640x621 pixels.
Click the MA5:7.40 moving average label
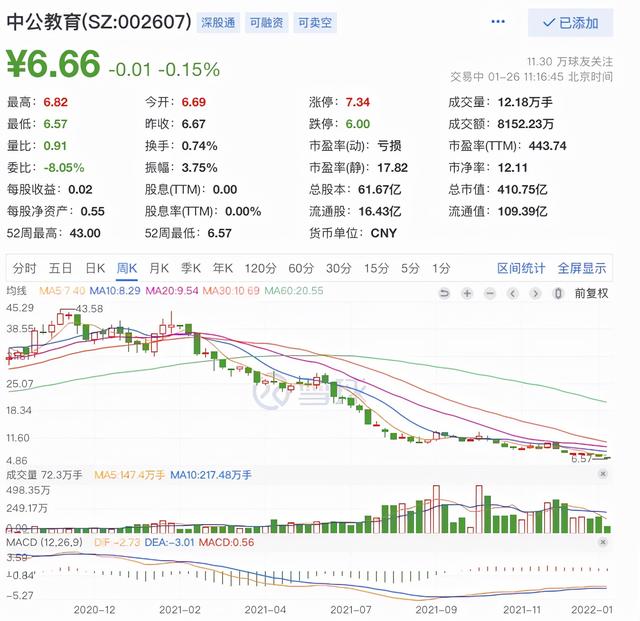(x=62, y=291)
